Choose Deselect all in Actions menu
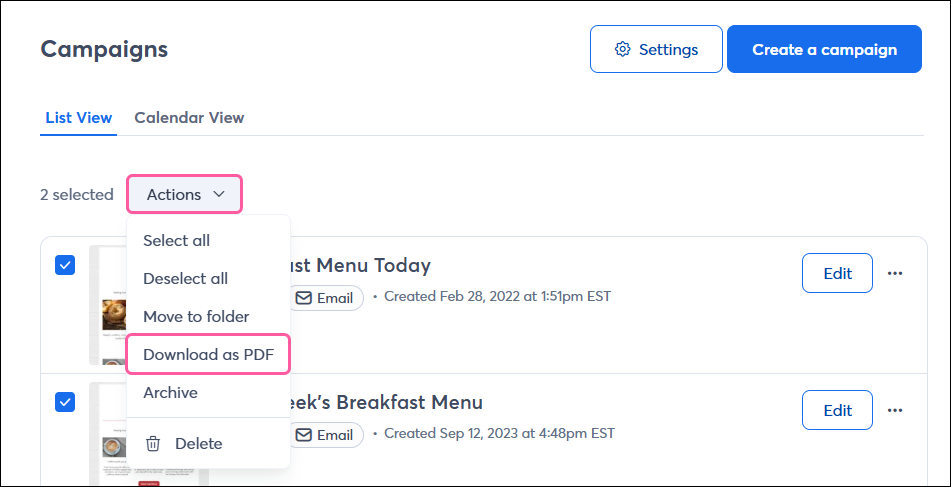951x487 pixels. point(185,279)
